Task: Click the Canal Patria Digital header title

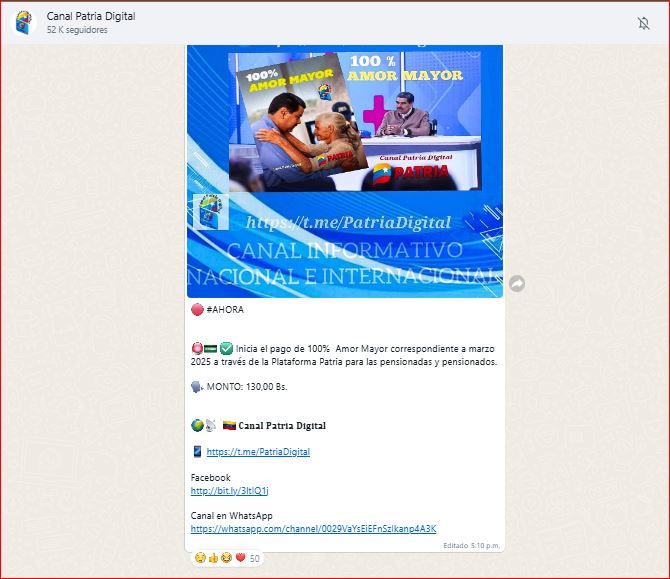Action: click(91, 16)
